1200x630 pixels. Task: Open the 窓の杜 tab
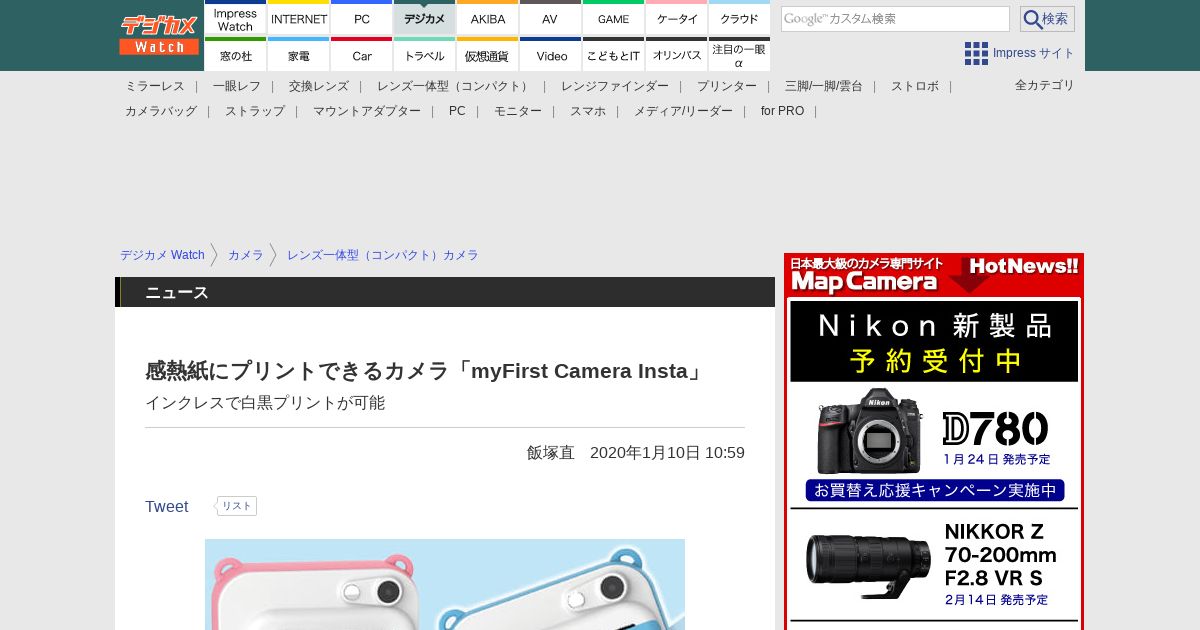[235, 54]
